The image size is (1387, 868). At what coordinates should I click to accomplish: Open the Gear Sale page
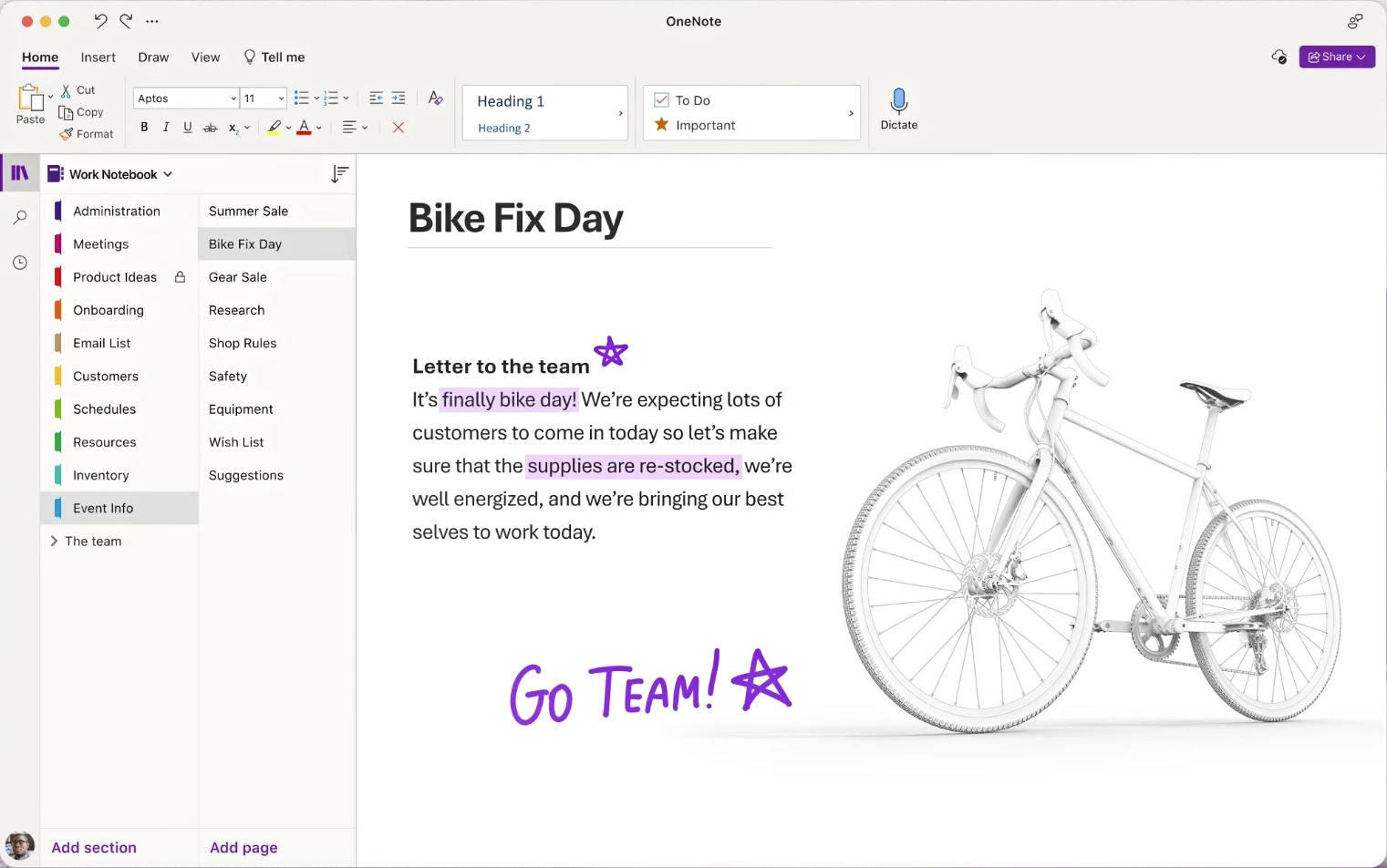point(277,277)
